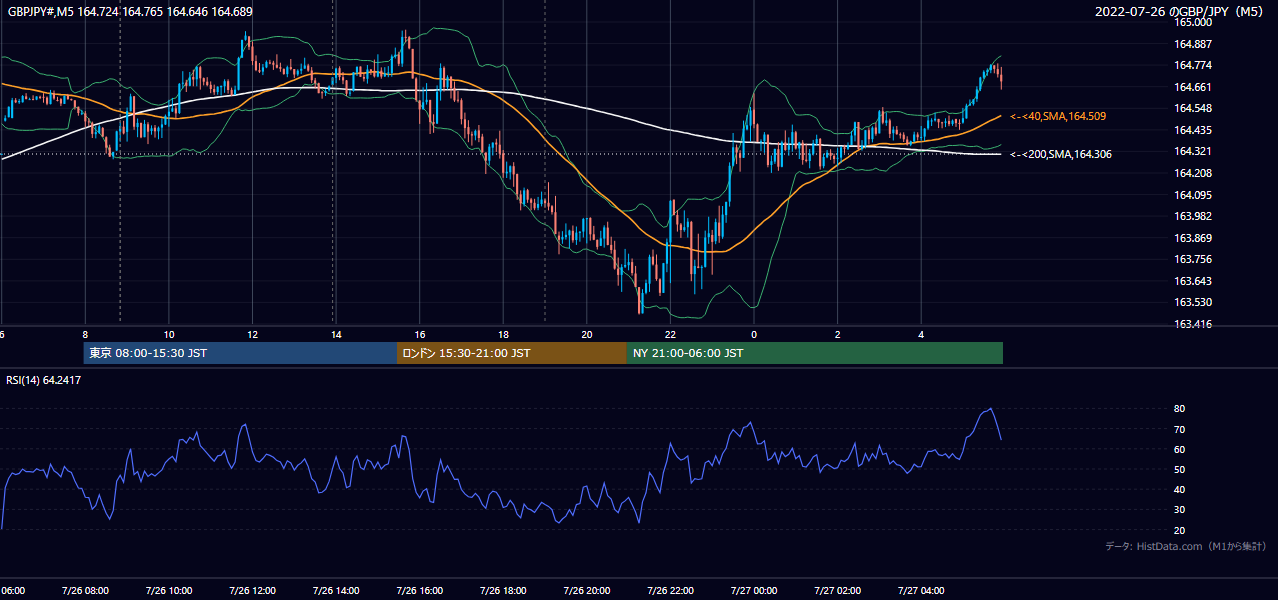The height and width of the screenshot is (600, 1278).
Task: Click hour label 2 under price chart
Action: point(838,334)
